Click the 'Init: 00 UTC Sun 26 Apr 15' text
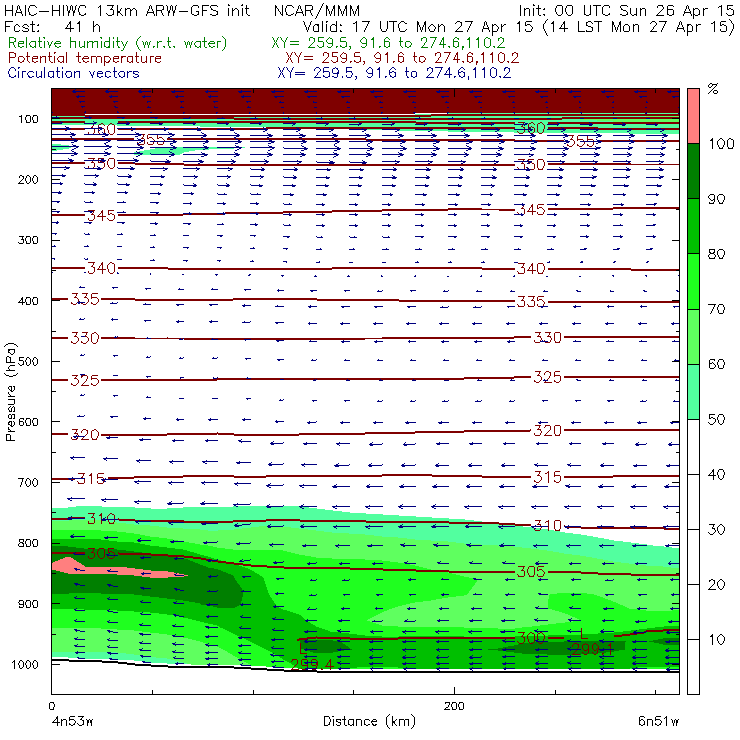740x740 pixels. tap(627, 11)
